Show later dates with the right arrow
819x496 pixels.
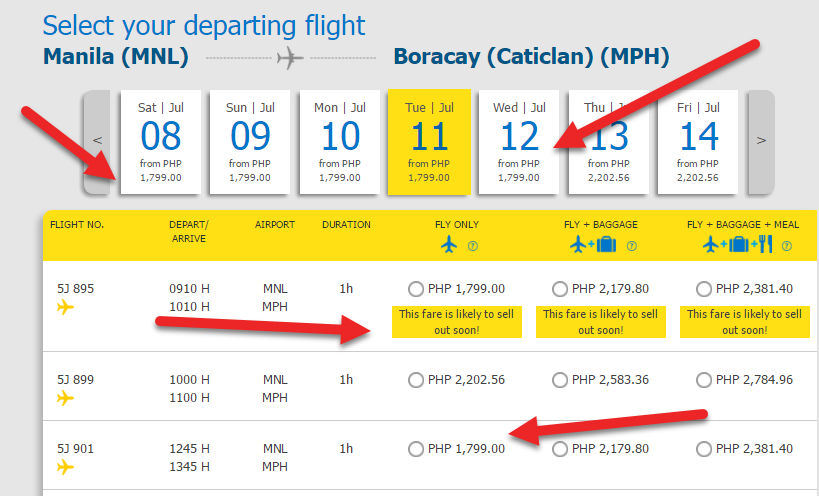point(761,141)
